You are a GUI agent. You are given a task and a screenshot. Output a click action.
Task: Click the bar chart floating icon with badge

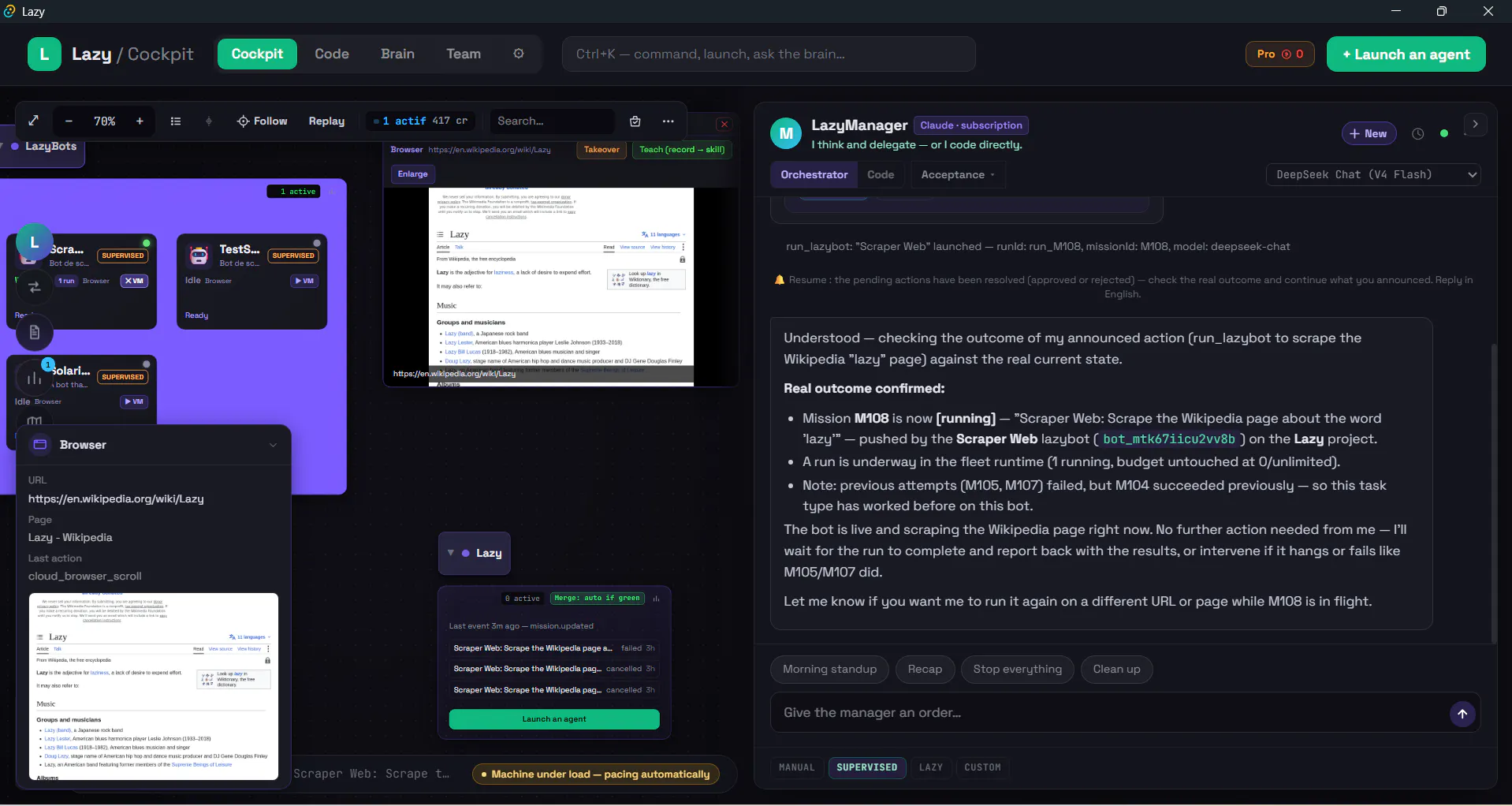tap(35, 379)
